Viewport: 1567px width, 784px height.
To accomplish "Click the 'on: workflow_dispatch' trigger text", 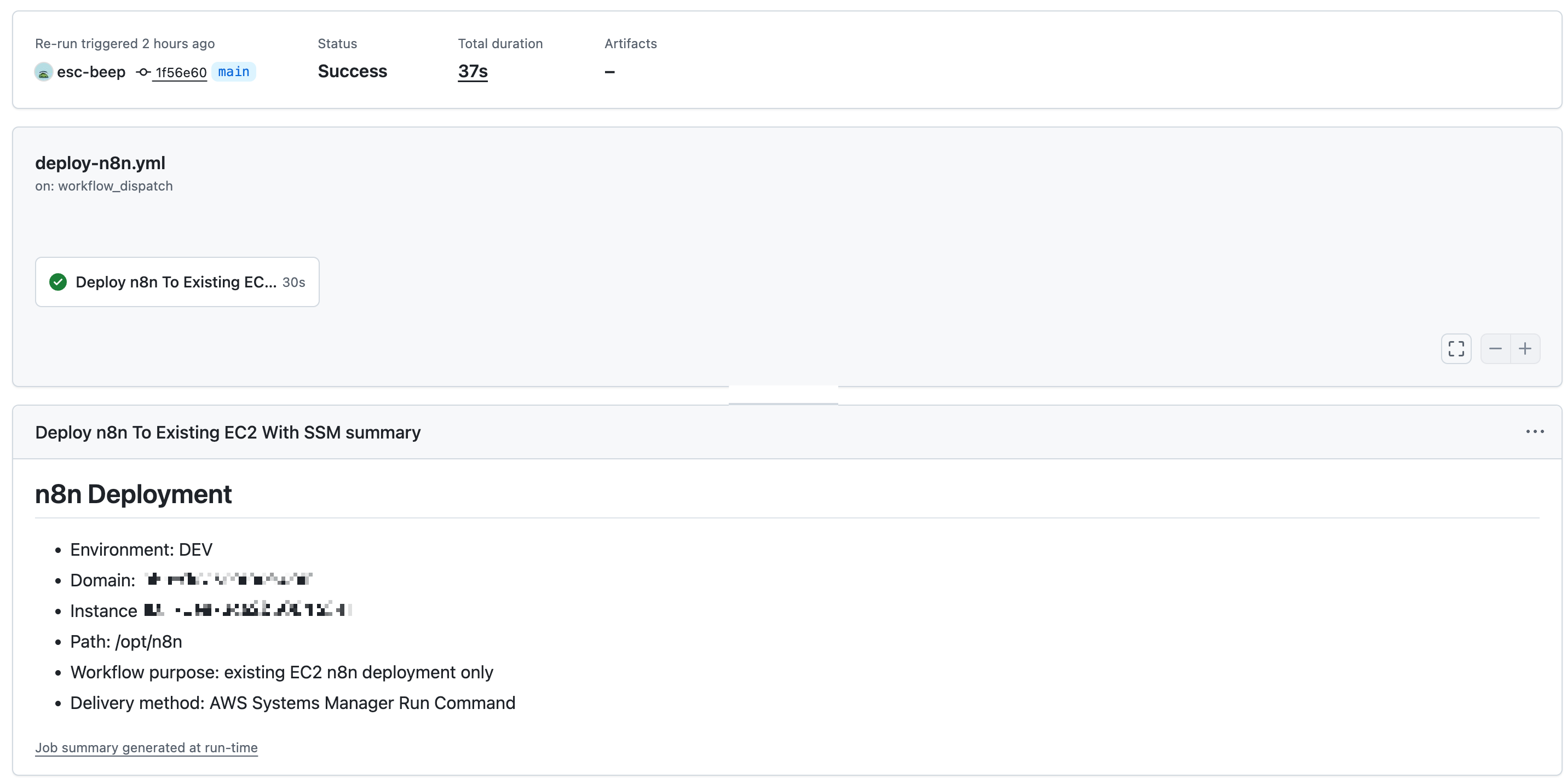I will pyautogui.click(x=104, y=186).
